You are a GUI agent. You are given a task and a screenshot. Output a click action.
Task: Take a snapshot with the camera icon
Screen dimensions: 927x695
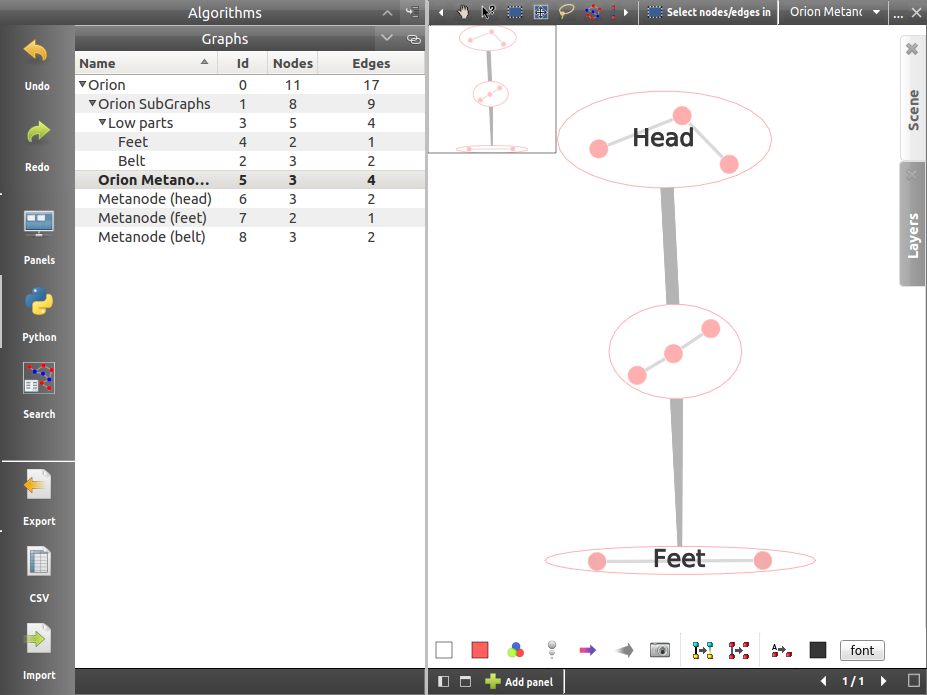660,650
